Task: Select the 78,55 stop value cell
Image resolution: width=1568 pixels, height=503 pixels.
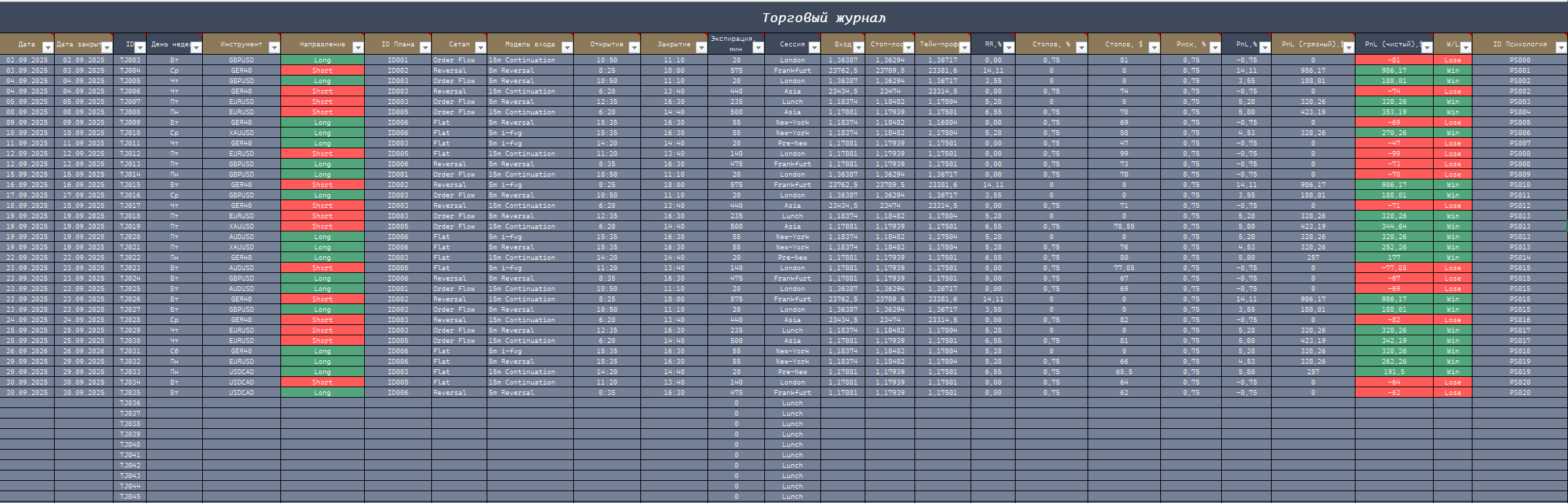Action: click(x=1123, y=227)
